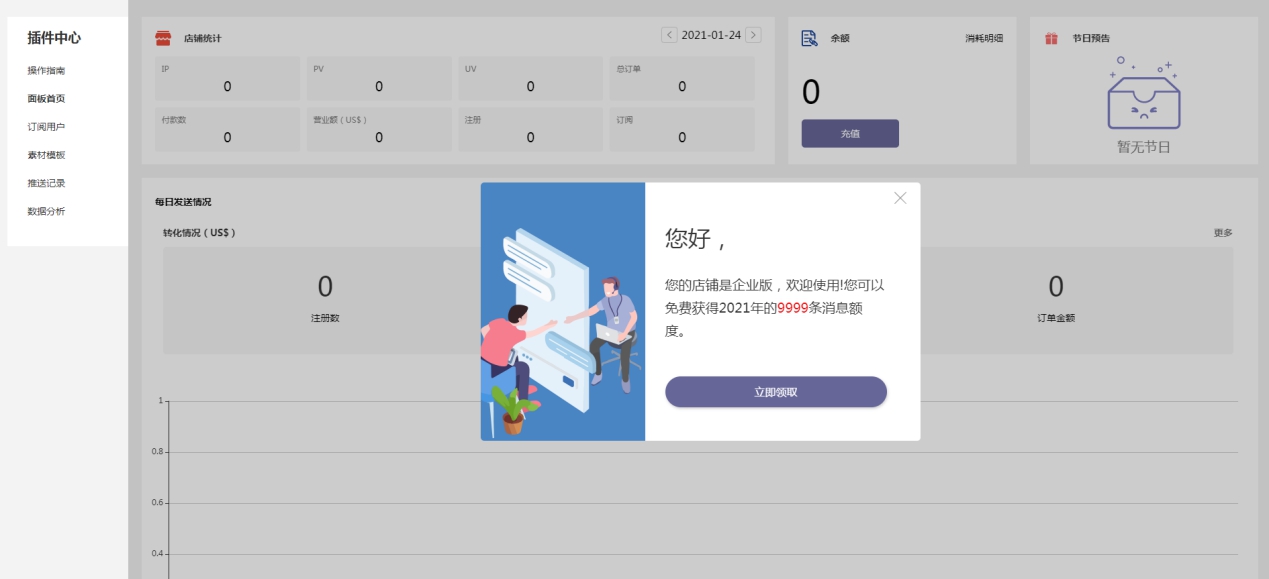Go to next date with right arrow

tap(753, 35)
